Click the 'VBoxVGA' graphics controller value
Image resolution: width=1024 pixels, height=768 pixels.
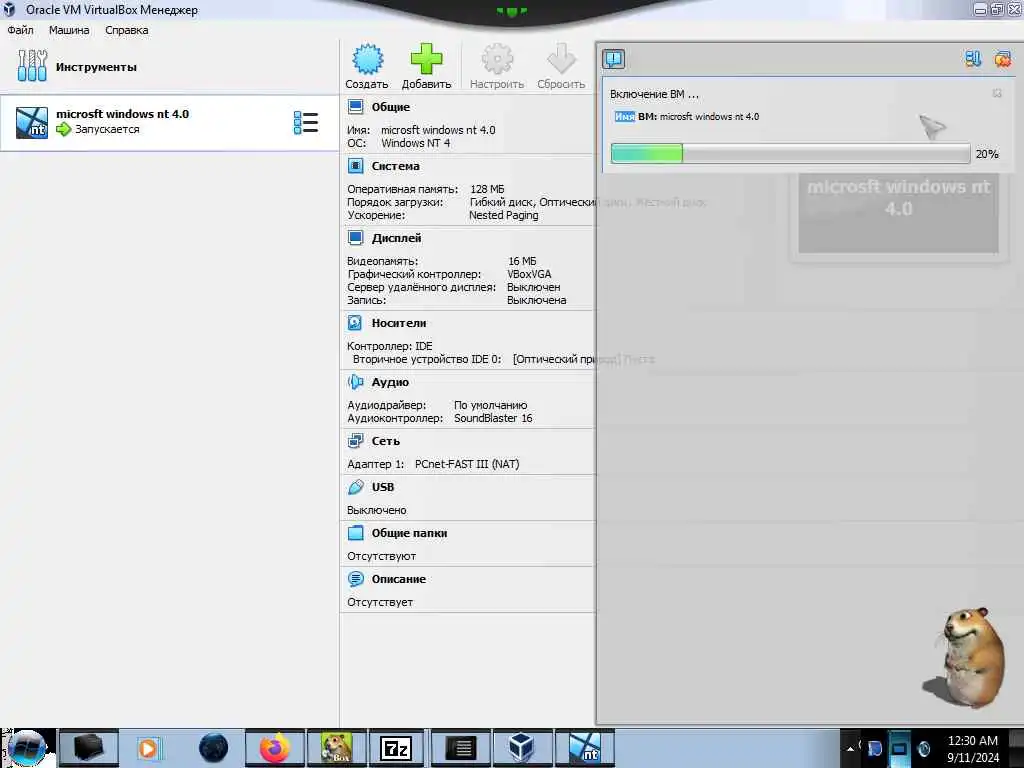coord(529,274)
